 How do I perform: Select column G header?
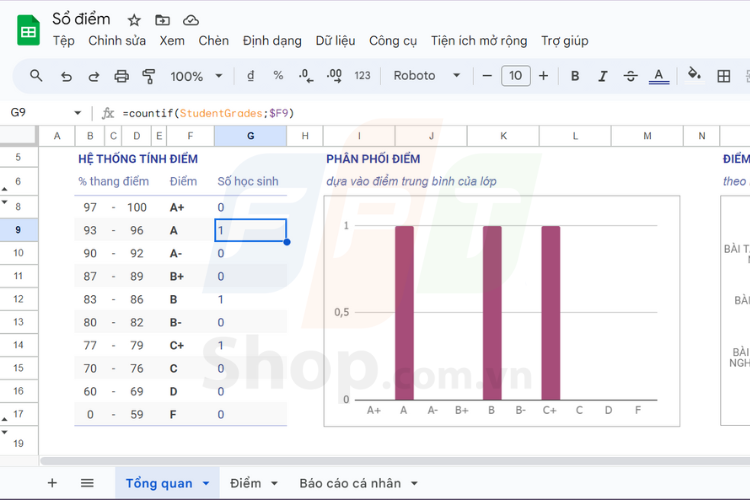click(x=250, y=136)
